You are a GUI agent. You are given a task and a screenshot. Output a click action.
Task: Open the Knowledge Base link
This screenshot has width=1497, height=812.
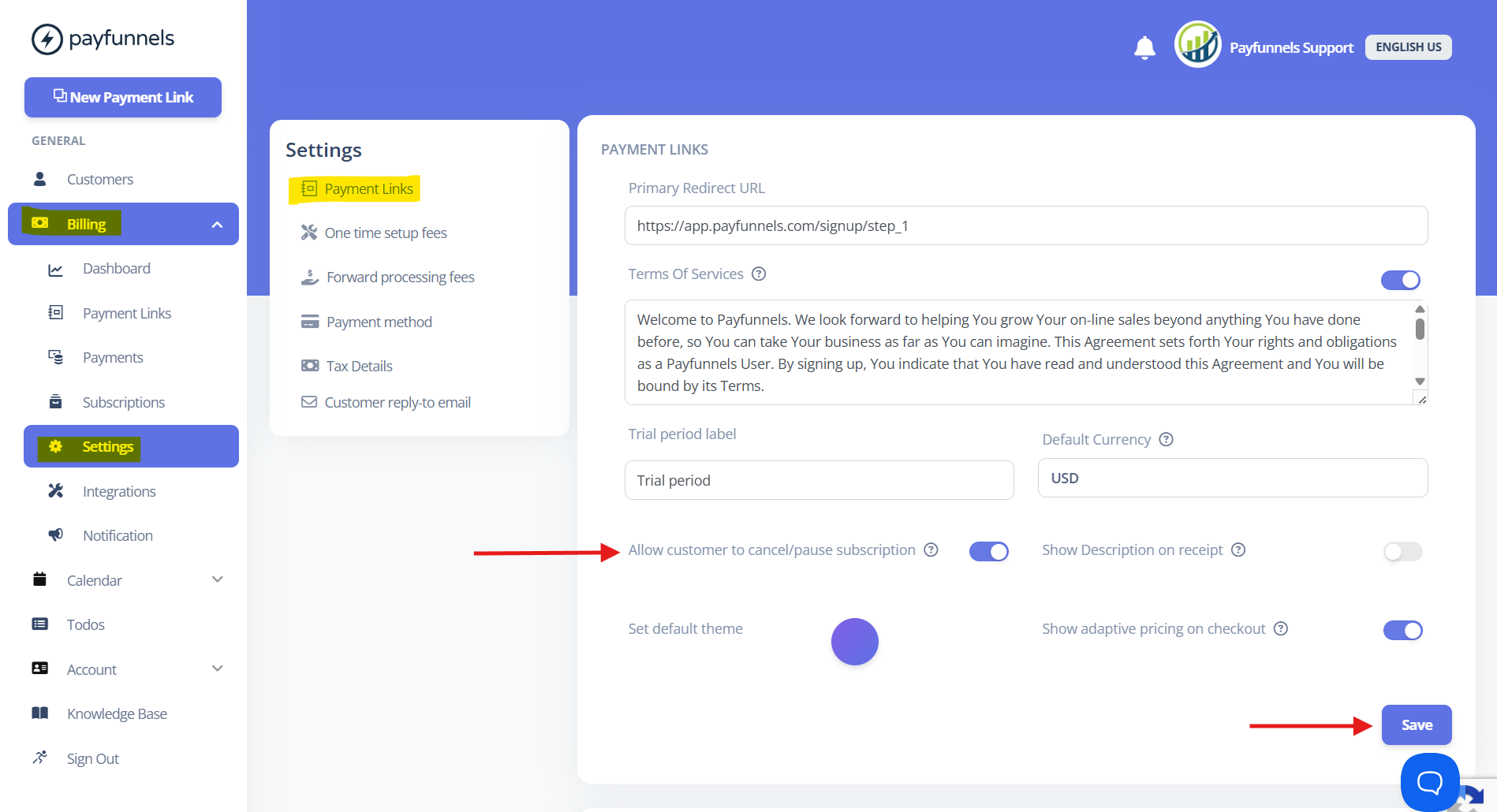pos(117,713)
